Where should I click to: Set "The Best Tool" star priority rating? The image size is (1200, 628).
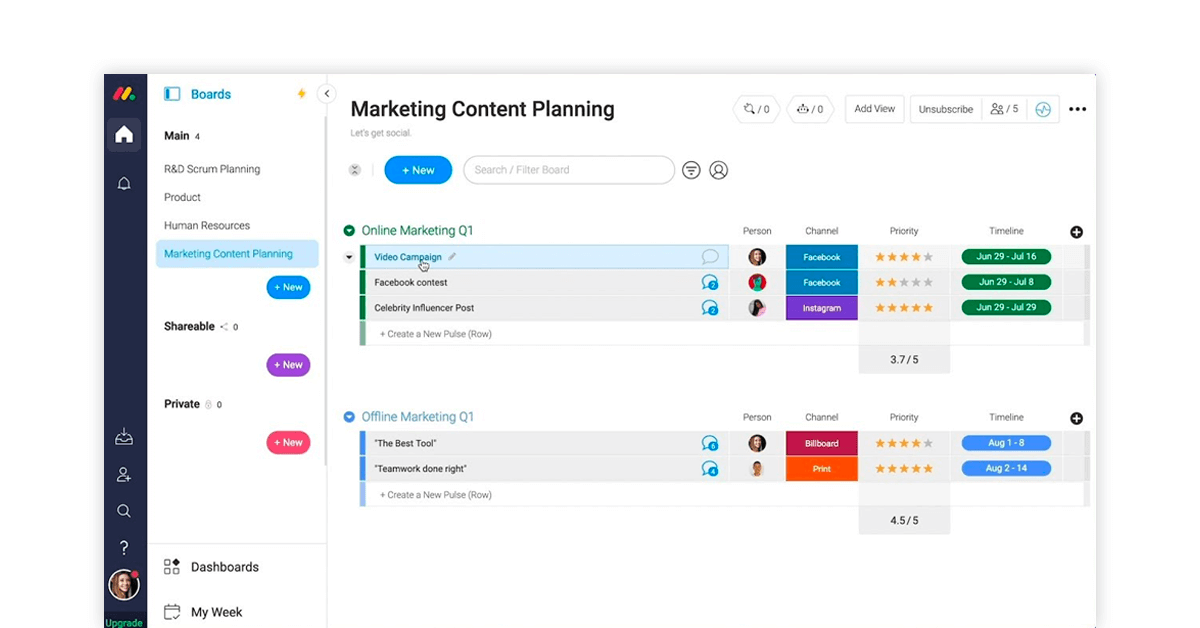pos(904,443)
